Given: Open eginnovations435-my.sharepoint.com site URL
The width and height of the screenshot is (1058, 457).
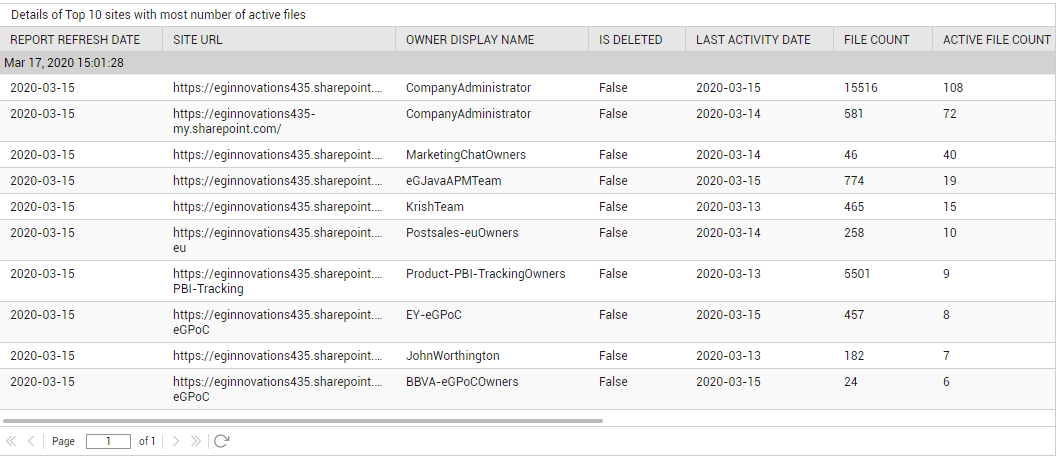Looking at the screenshot, I should pyautogui.click(x=244, y=122).
